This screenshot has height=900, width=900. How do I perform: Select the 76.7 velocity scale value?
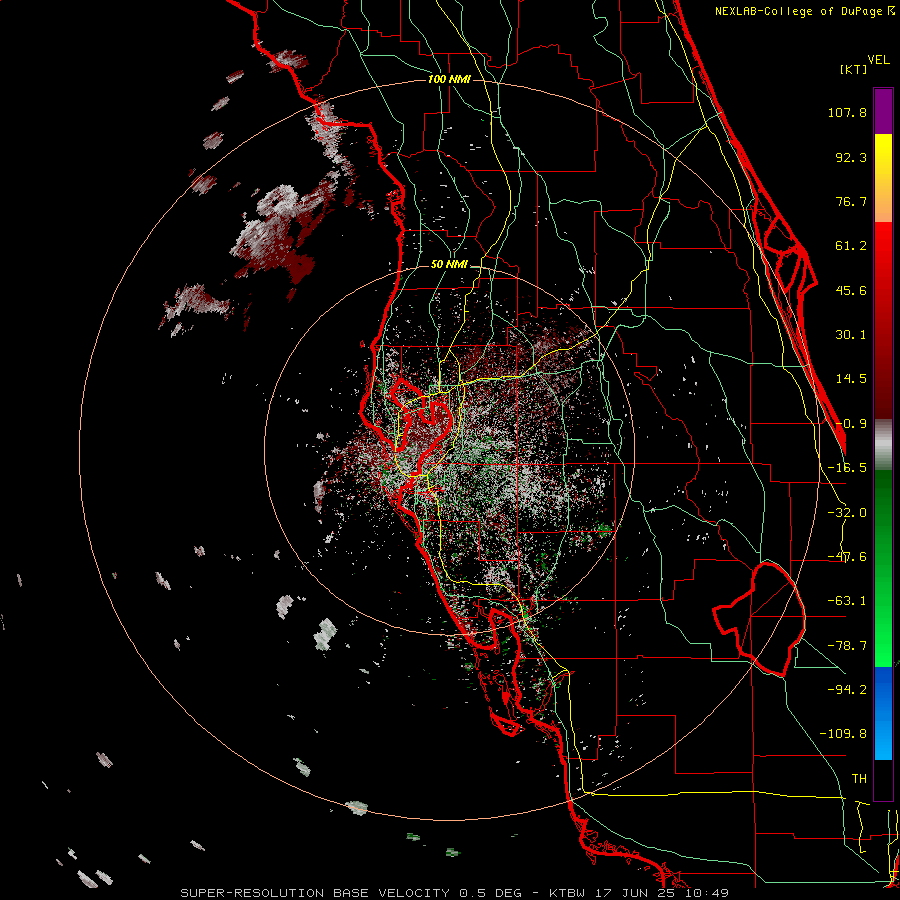point(851,201)
